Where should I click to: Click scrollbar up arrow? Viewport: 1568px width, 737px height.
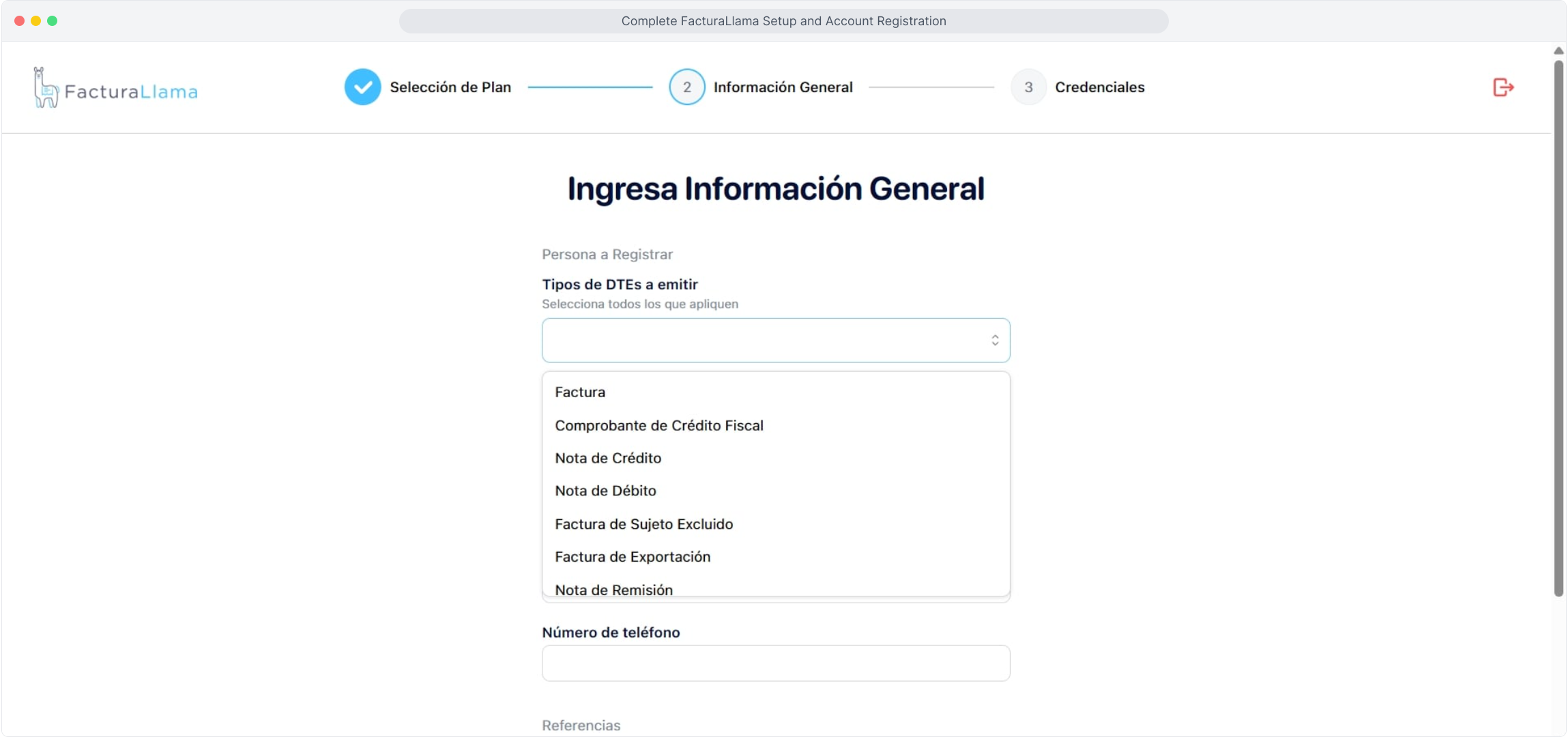coord(1558,50)
